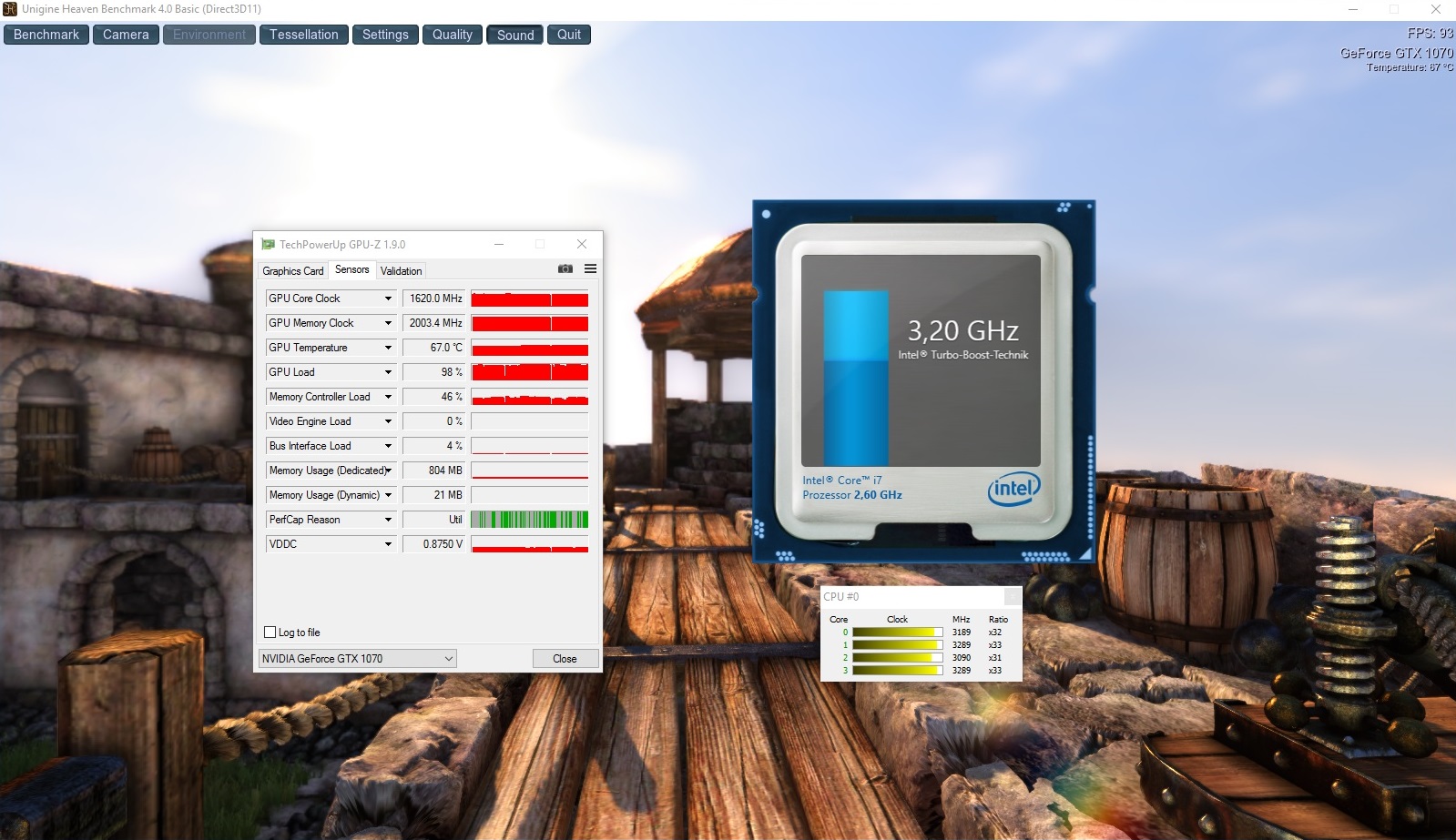This screenshot has height=840, width=1456.
Task: Open the GPU Temperature sensor dropdown
Action: point(388,348)
